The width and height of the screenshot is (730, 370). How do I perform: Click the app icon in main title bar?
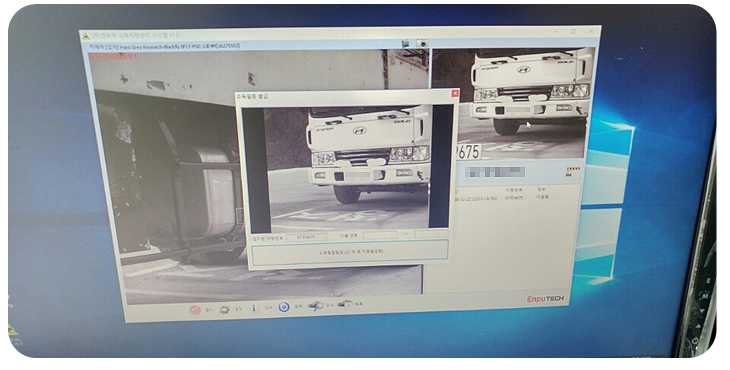[86, 36]
